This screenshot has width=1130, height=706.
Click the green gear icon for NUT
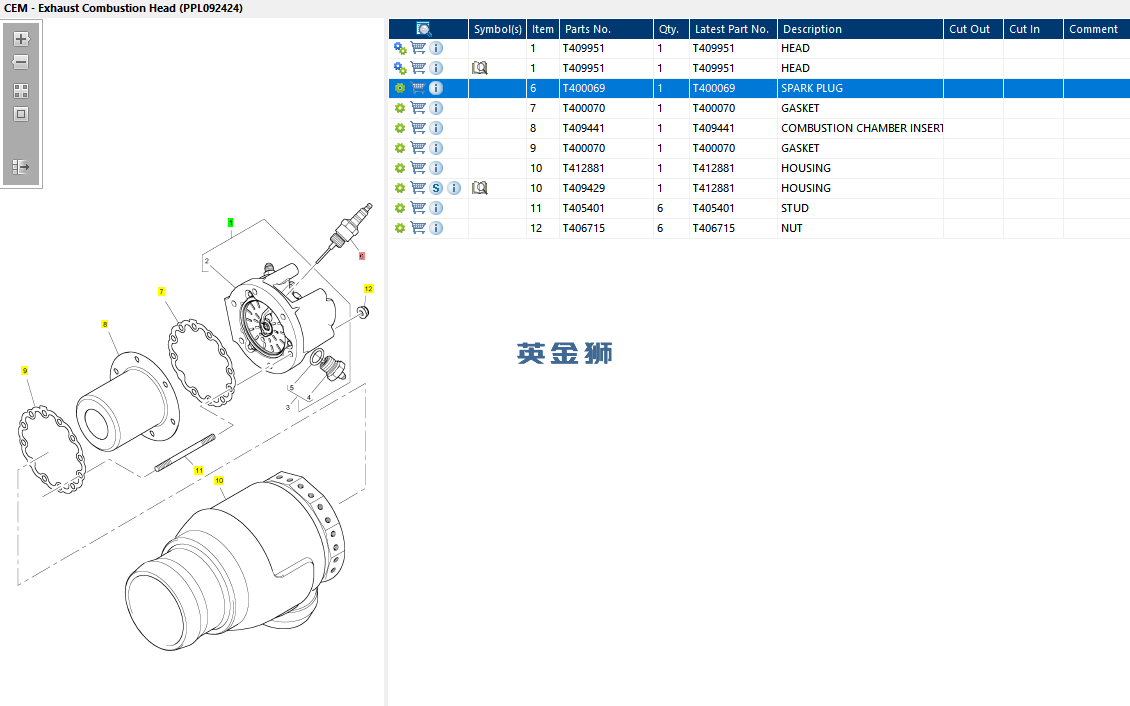pos(400,228)
